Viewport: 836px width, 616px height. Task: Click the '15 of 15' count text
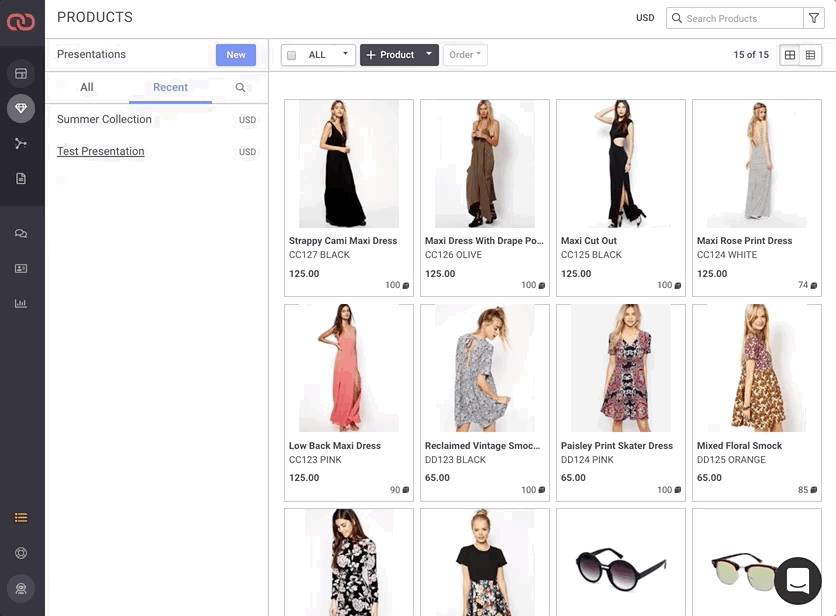click(x=751, y=55)
